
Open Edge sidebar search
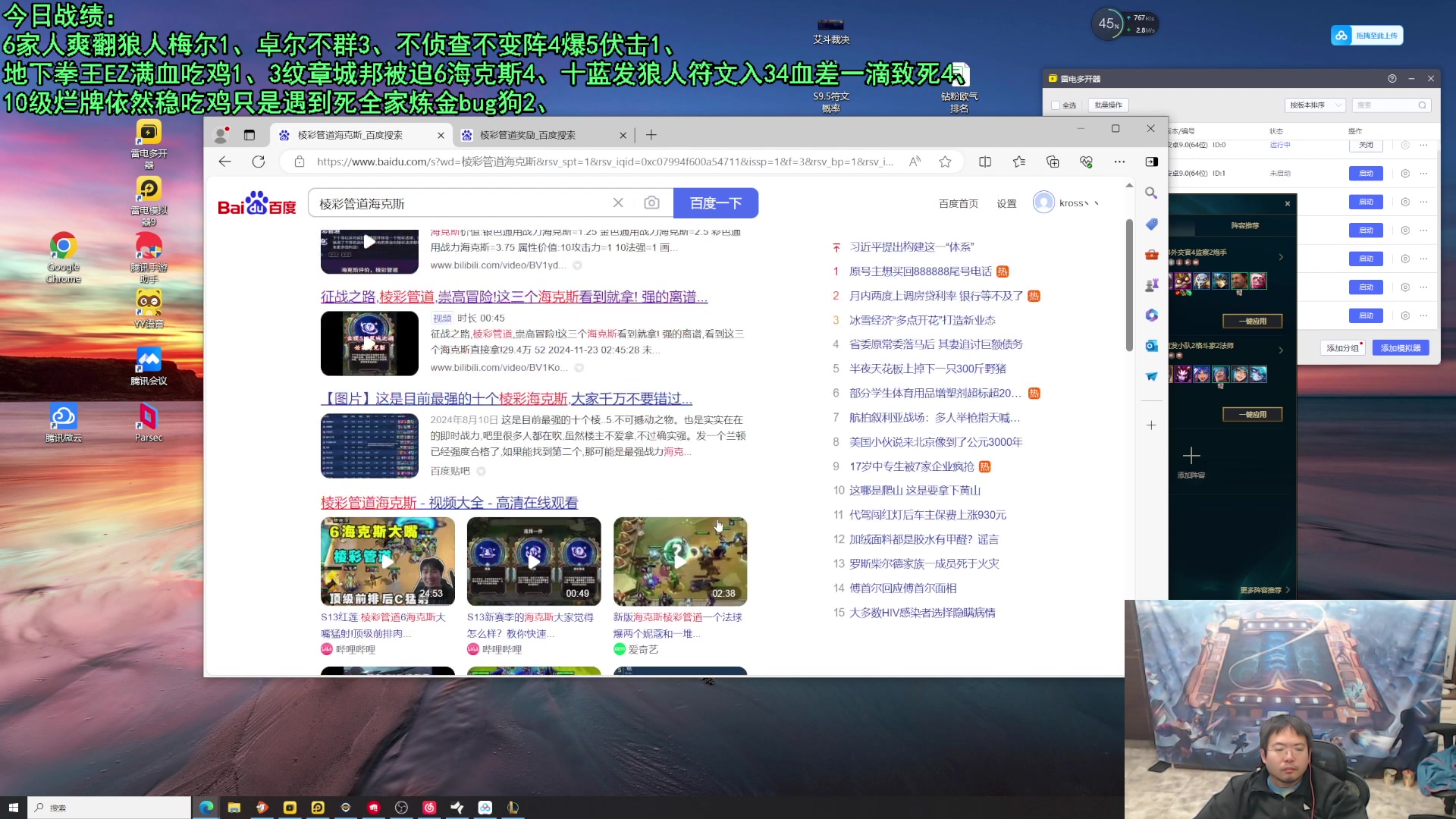pyautogui.click(x=1151, y=193)
